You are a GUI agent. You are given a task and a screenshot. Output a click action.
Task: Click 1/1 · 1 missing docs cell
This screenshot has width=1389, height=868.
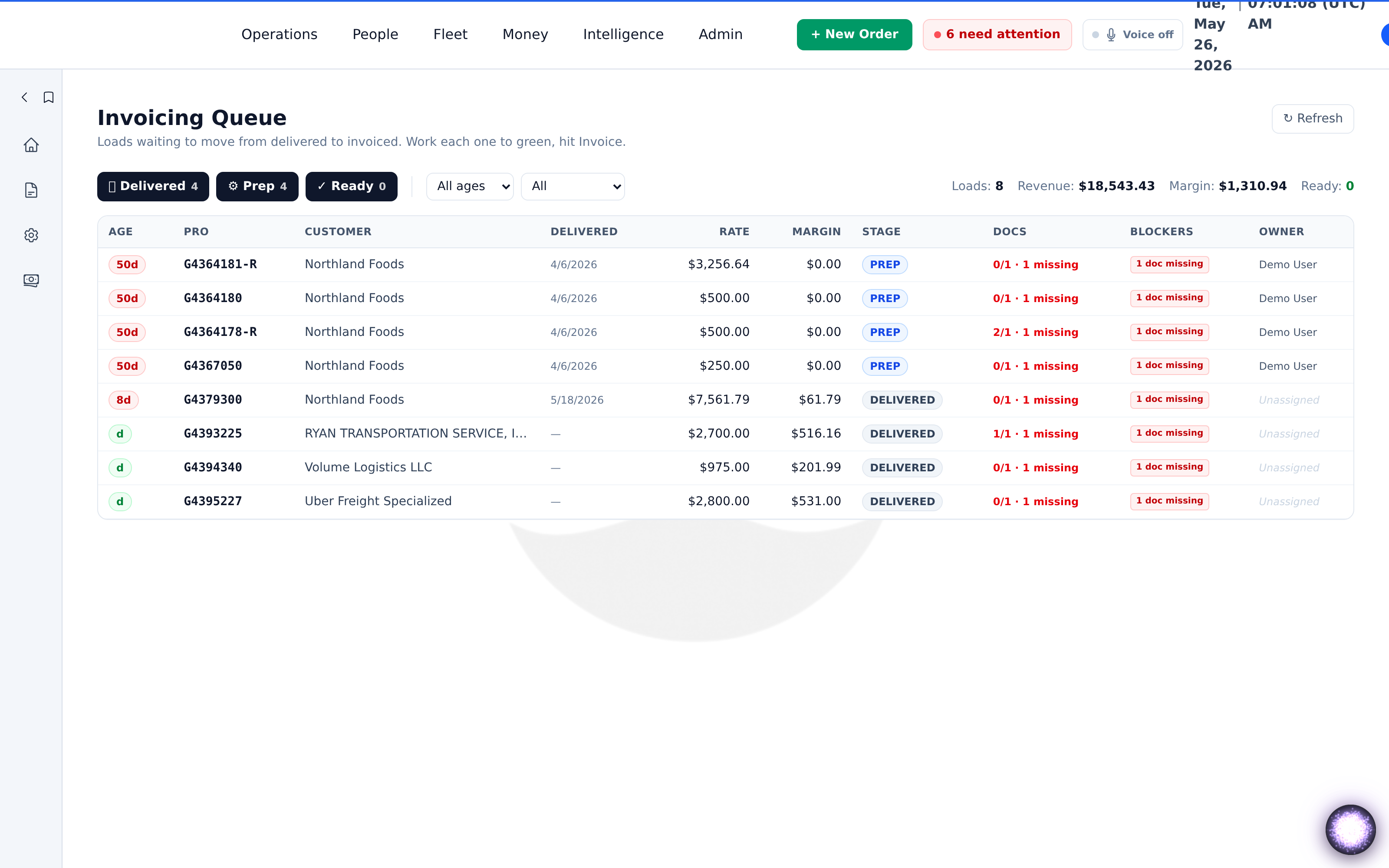click(1035, 434)
